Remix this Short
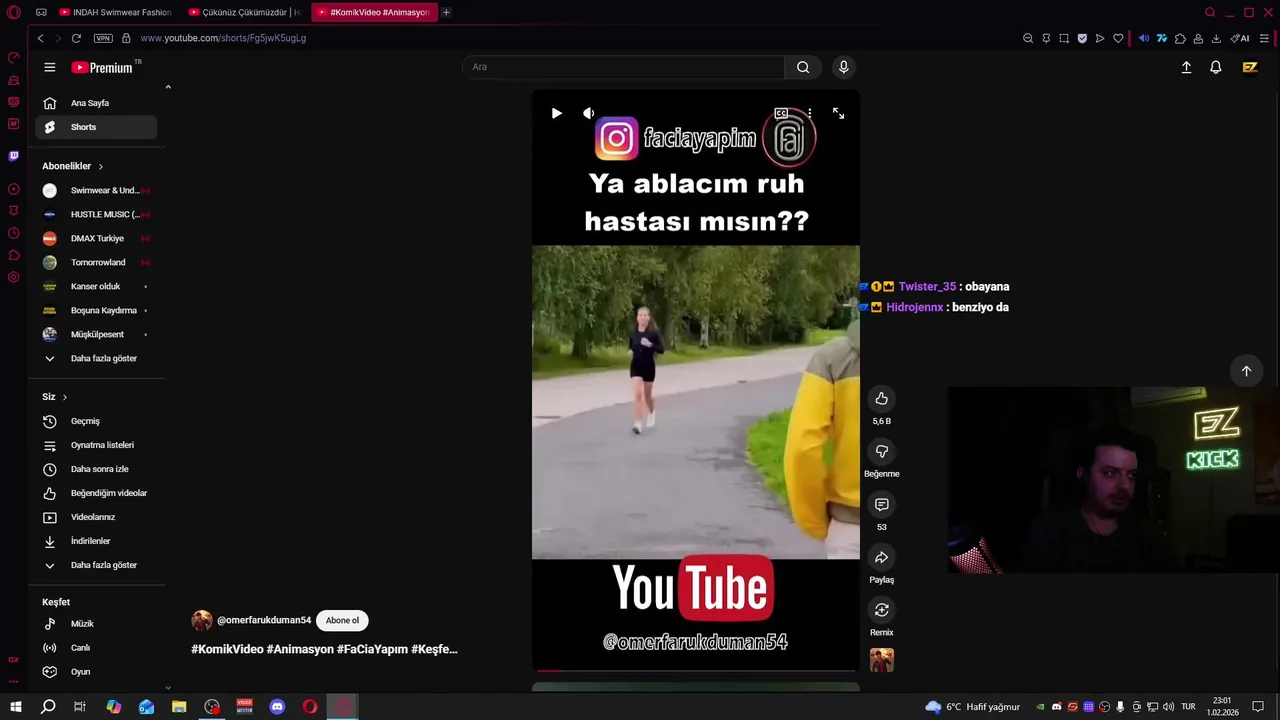This screenshot has height=720, width=1280. click(x=881, y=610)
